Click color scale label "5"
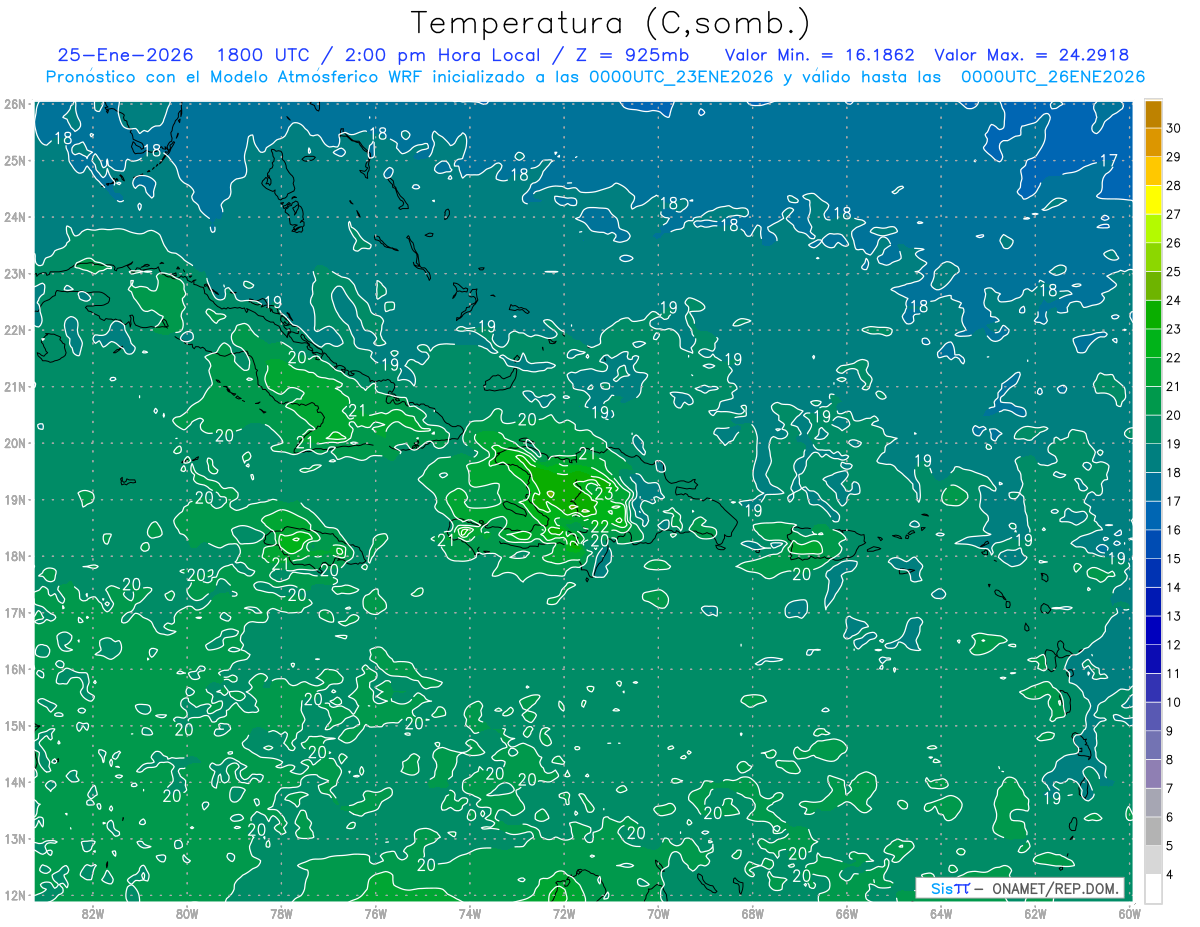 [x=1171, y=846]
